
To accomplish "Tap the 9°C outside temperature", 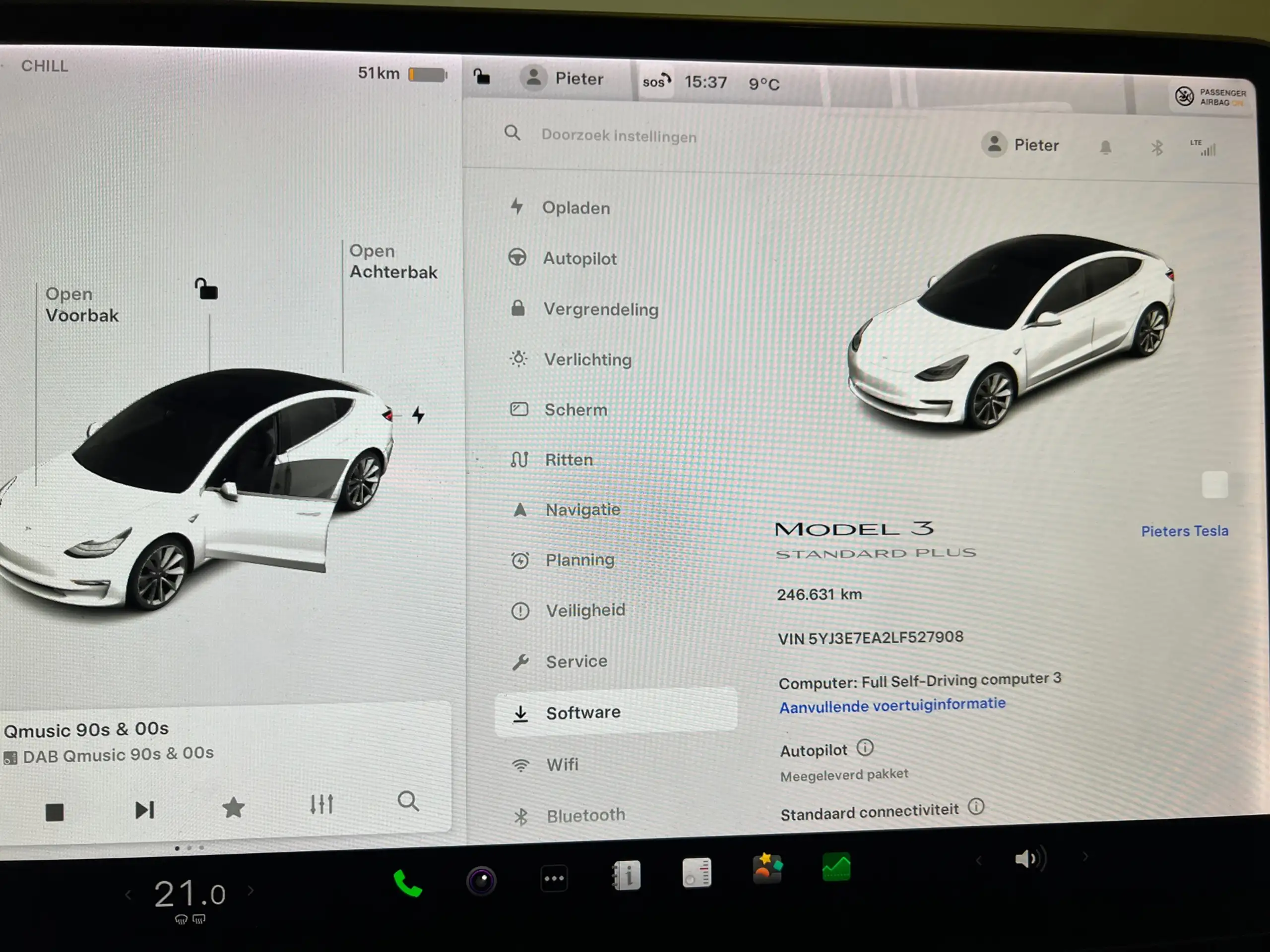I will pyautogui.click(x=764, y=84).
